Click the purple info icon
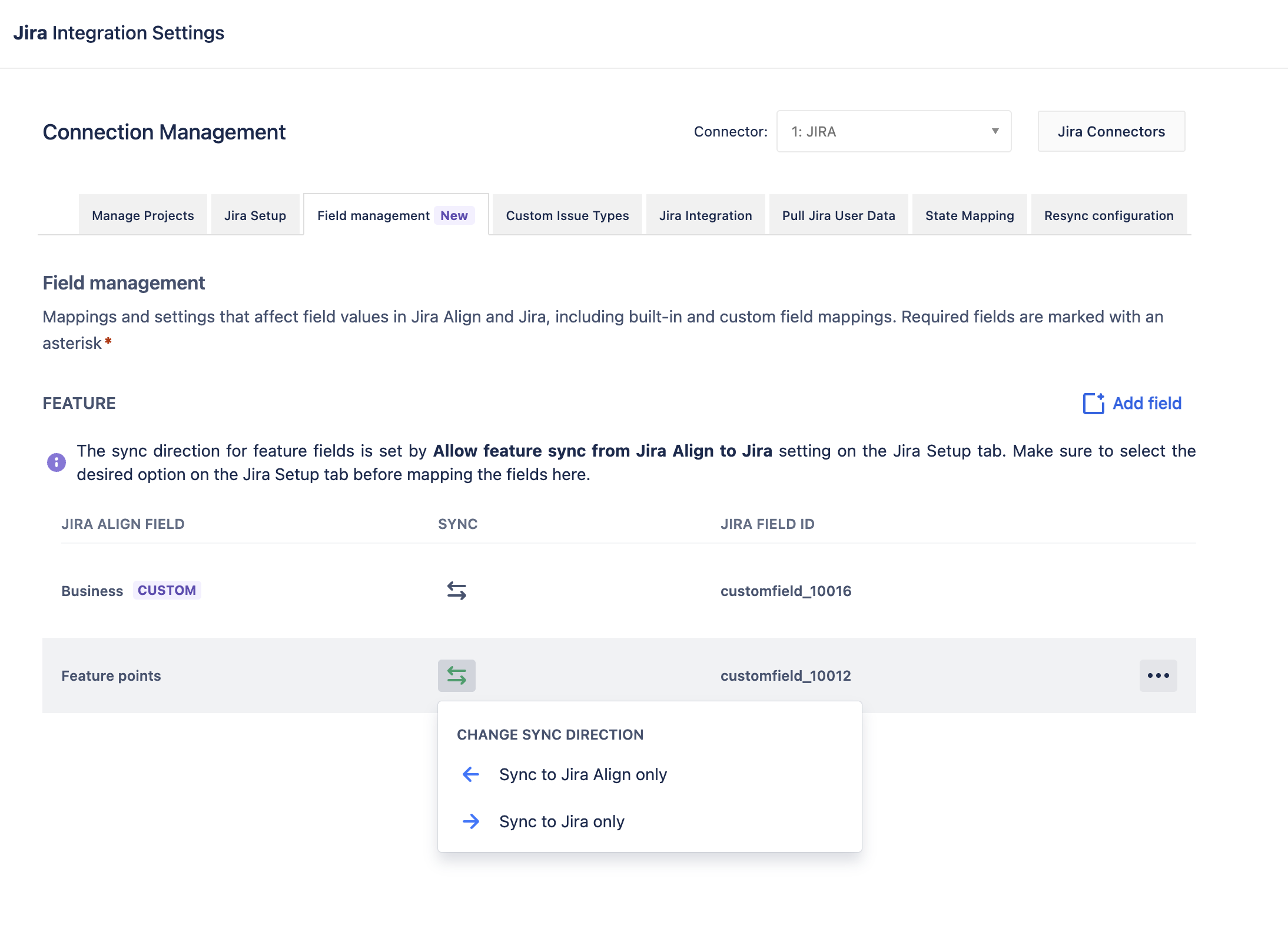Image resolution: width=1288 pixels, height=932 pixels. [x=57, y=462]
